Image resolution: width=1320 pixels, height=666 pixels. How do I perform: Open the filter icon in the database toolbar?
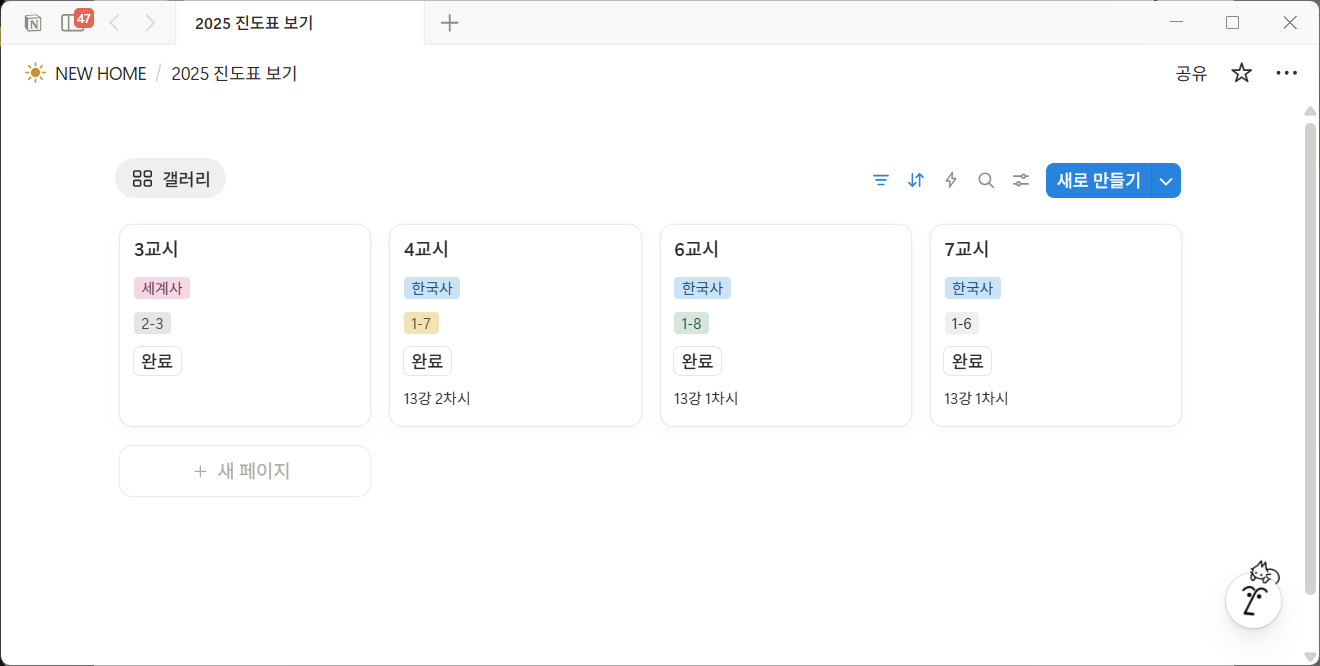[881, 180]
